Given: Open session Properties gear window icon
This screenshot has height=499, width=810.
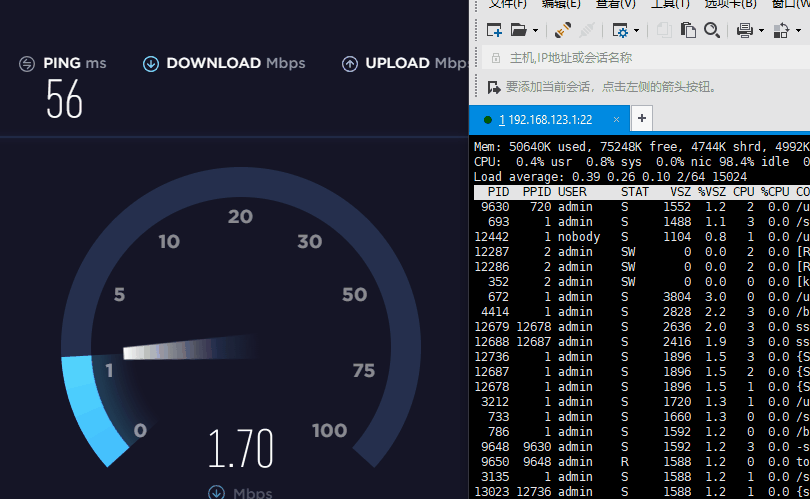Looking at the screenshot, I should [x=619, y=30].
